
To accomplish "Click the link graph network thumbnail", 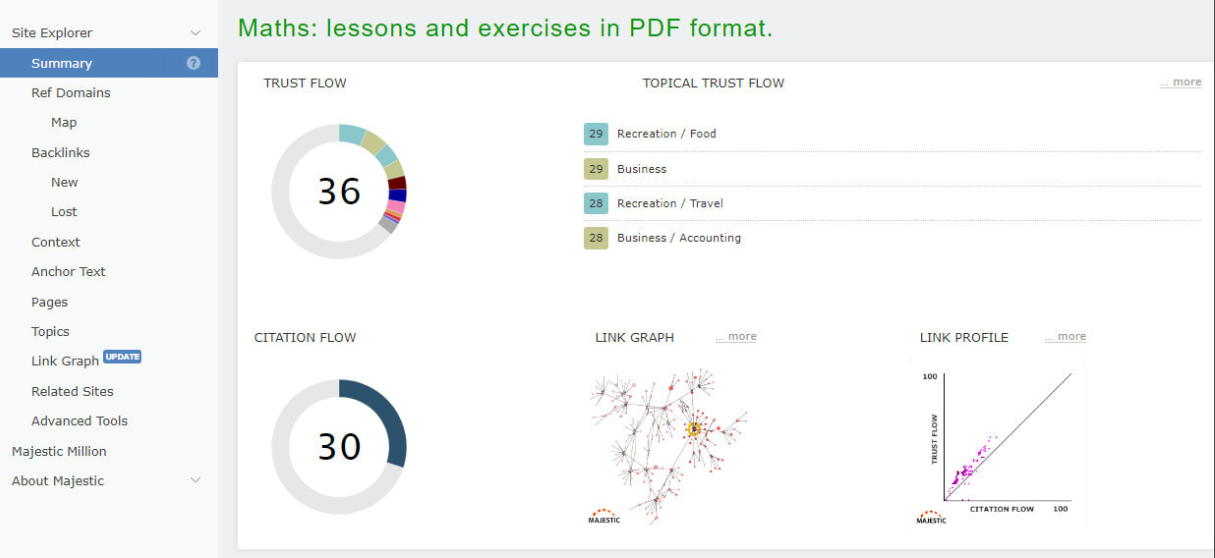I will 668,440.
